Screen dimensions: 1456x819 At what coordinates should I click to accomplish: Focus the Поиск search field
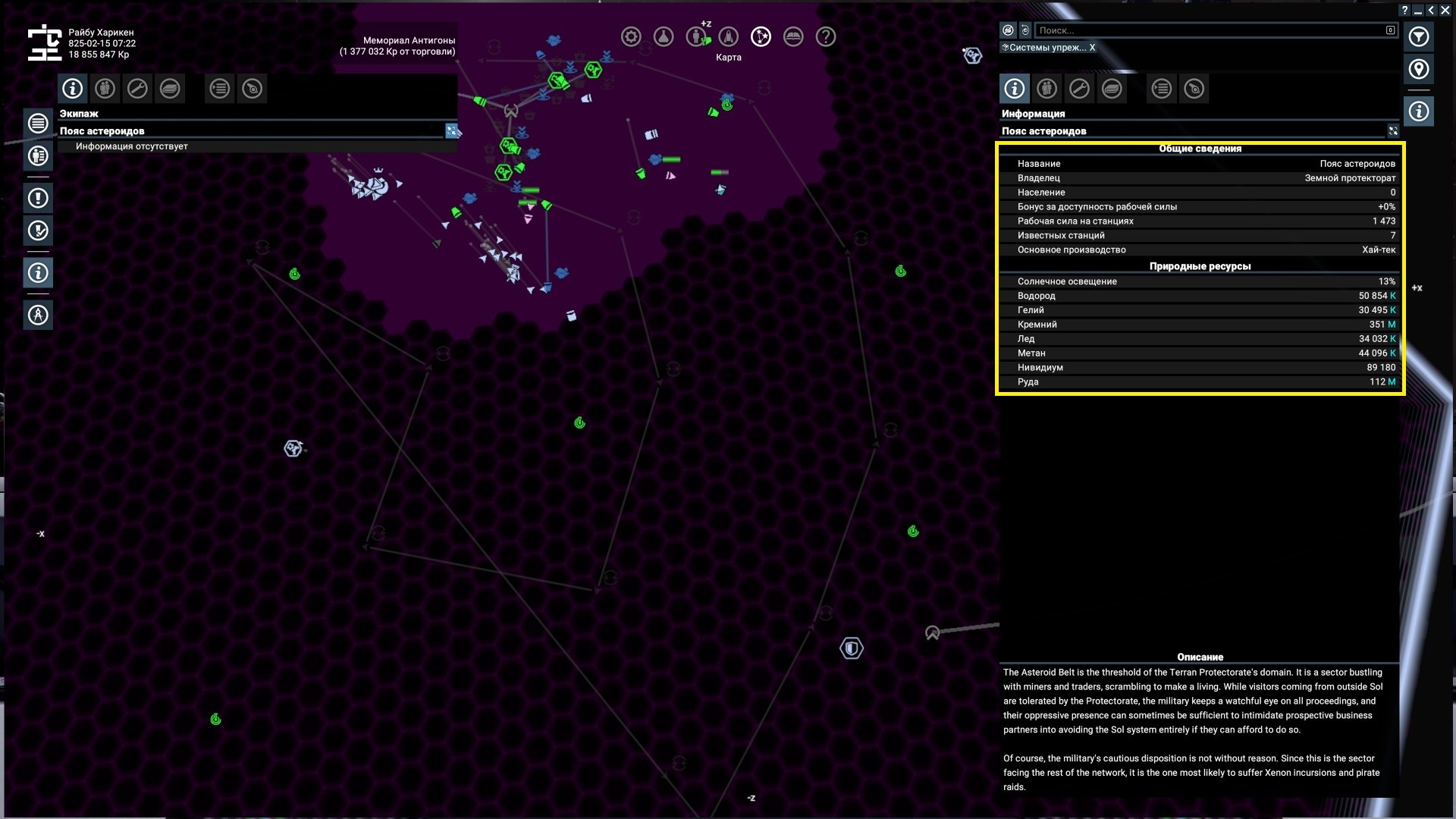coord(1216,30)
